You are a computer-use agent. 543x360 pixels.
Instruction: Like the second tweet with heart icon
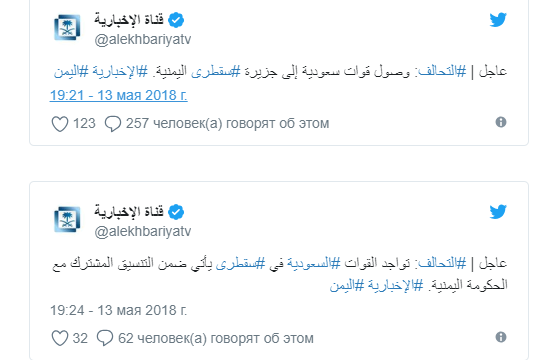click(60, 338)
